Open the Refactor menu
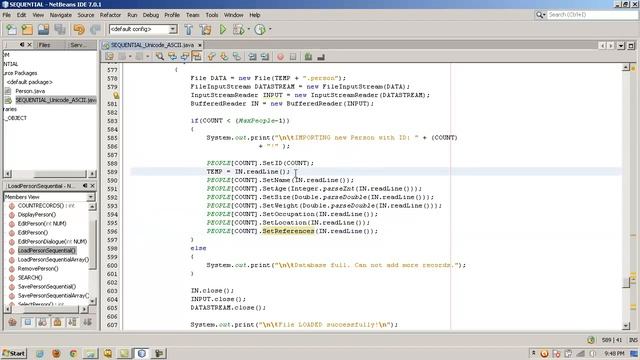 click(110, 15)
